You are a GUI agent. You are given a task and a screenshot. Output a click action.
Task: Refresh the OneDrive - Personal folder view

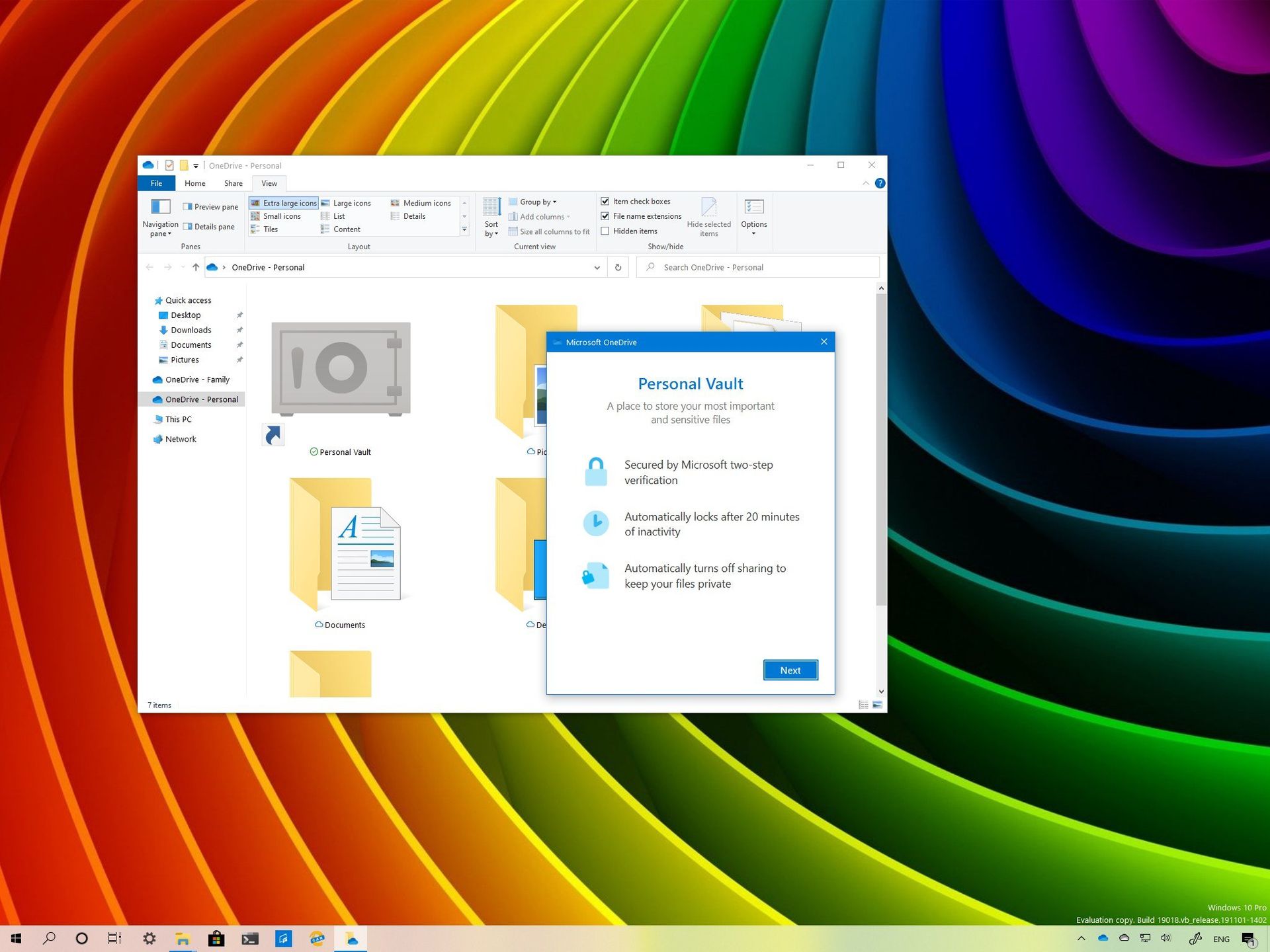click(618, 267)
